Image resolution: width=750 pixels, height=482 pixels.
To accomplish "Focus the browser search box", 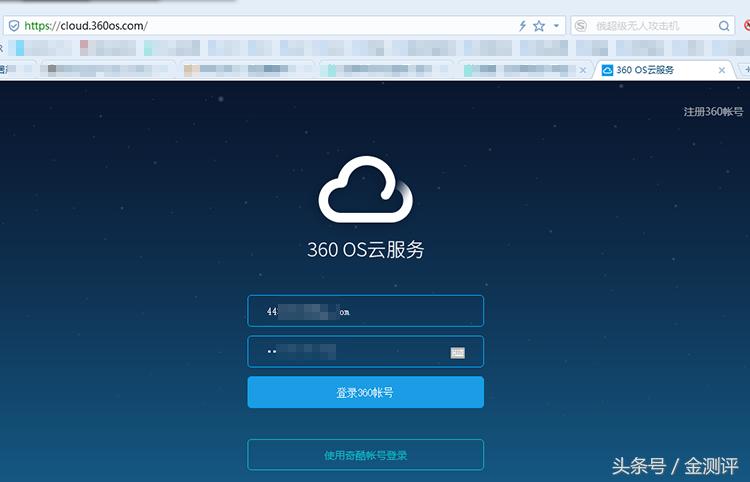I will [x=653, y=26].
